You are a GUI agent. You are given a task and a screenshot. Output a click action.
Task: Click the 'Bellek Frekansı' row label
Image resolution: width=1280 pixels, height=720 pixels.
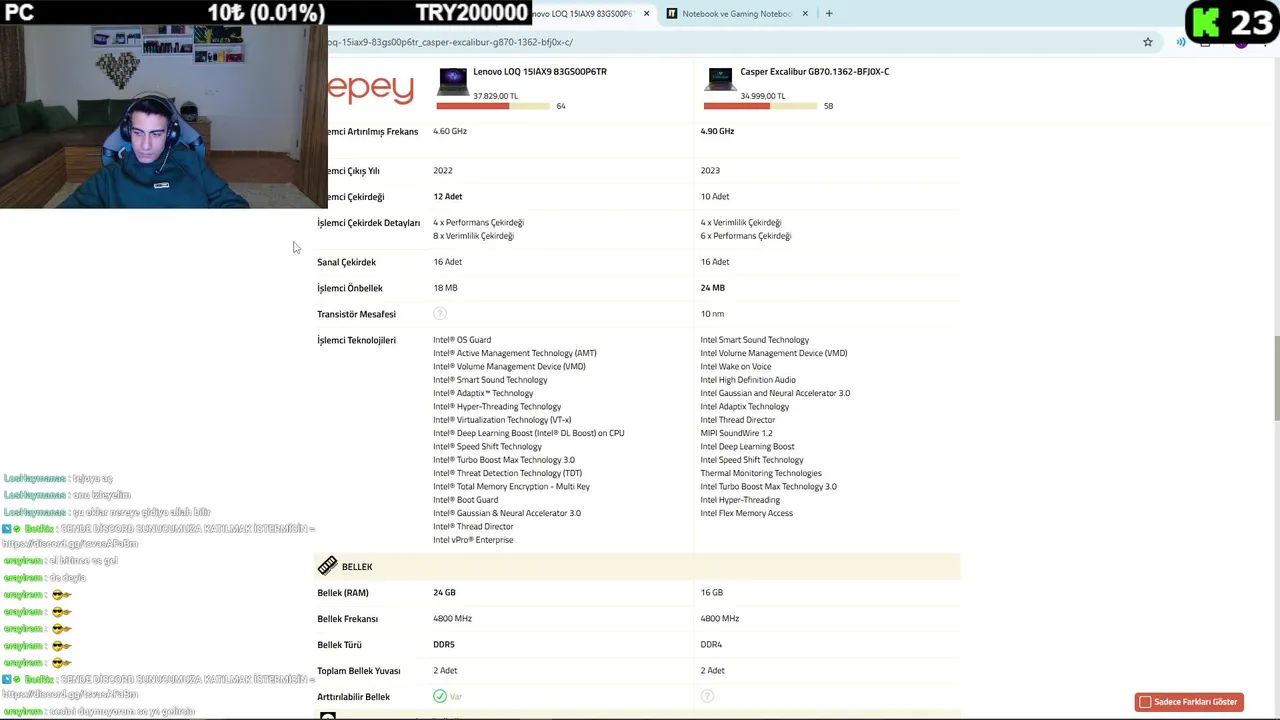tap(347, 619)
